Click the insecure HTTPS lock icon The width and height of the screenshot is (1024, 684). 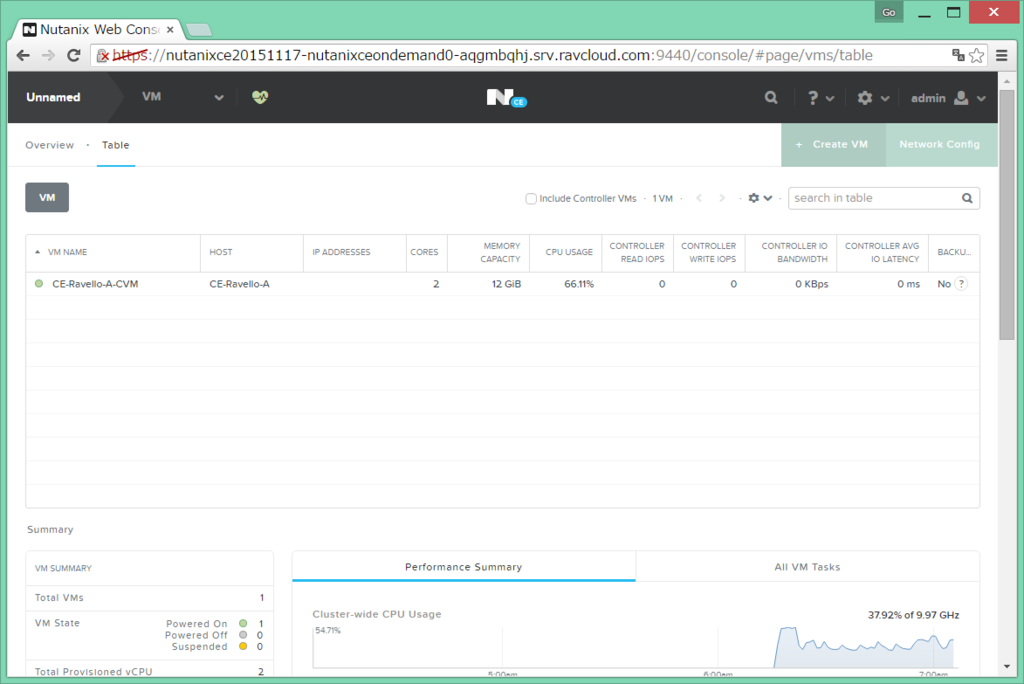[103, 56]
